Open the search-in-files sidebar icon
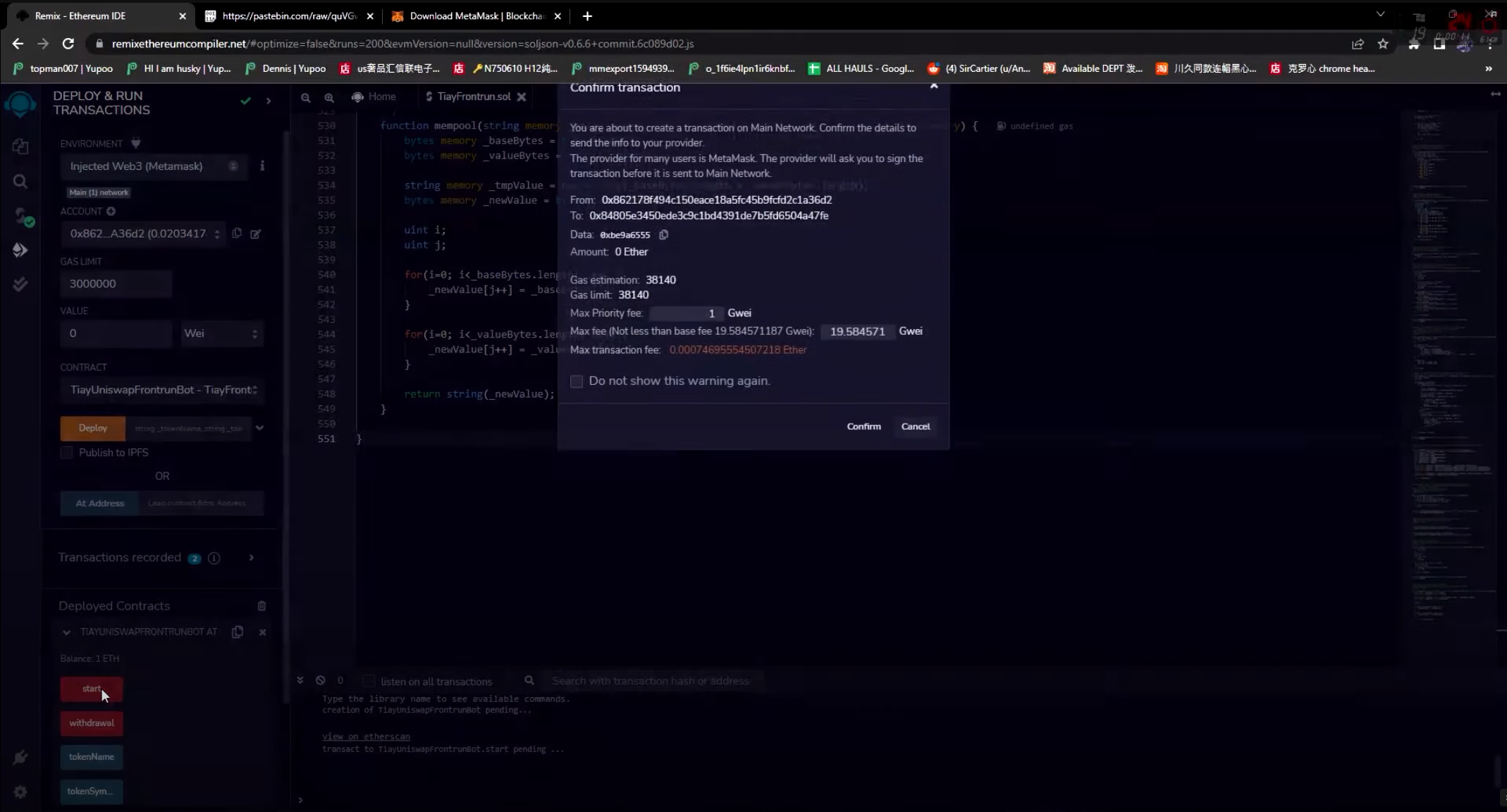Viewport: 1507px width, 812px height. coord(20,182)
